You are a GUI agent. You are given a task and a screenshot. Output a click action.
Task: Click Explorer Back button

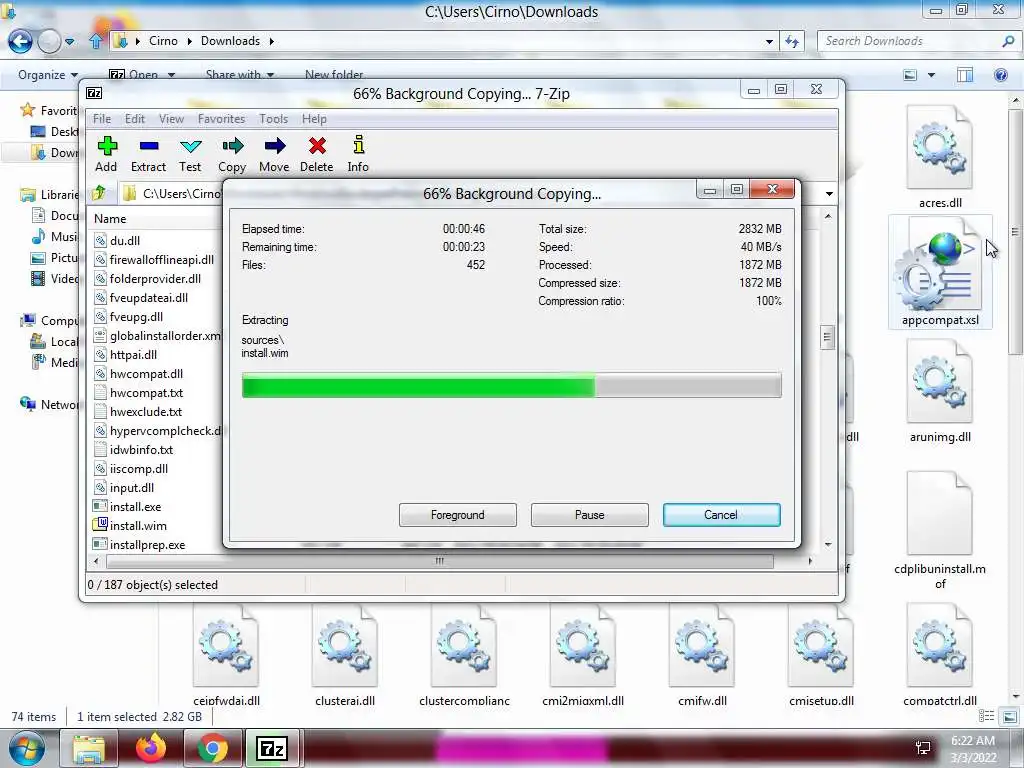pos(20,41)
